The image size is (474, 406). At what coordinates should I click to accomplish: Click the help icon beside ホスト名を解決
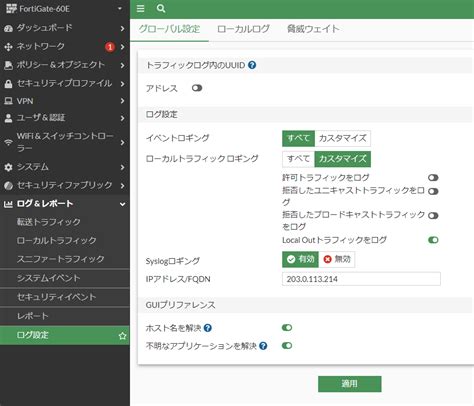(x=208, y=328)
